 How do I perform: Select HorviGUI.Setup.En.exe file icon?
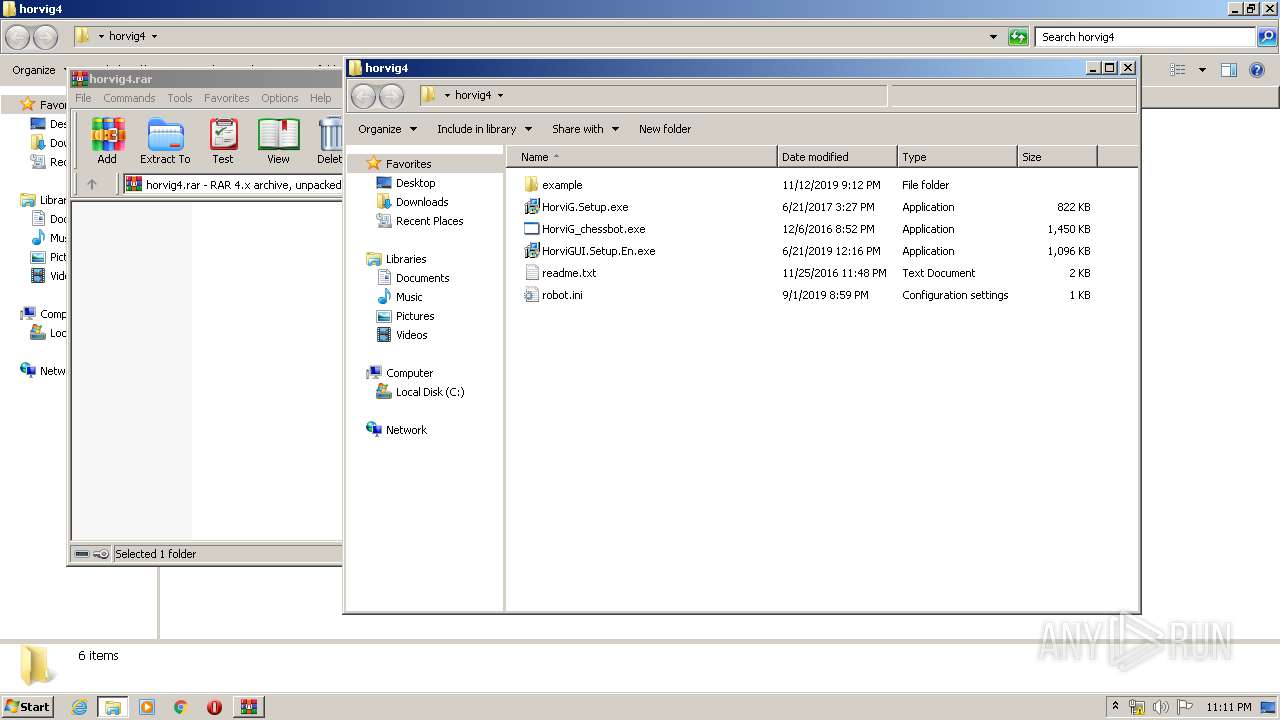click(532, 251)
